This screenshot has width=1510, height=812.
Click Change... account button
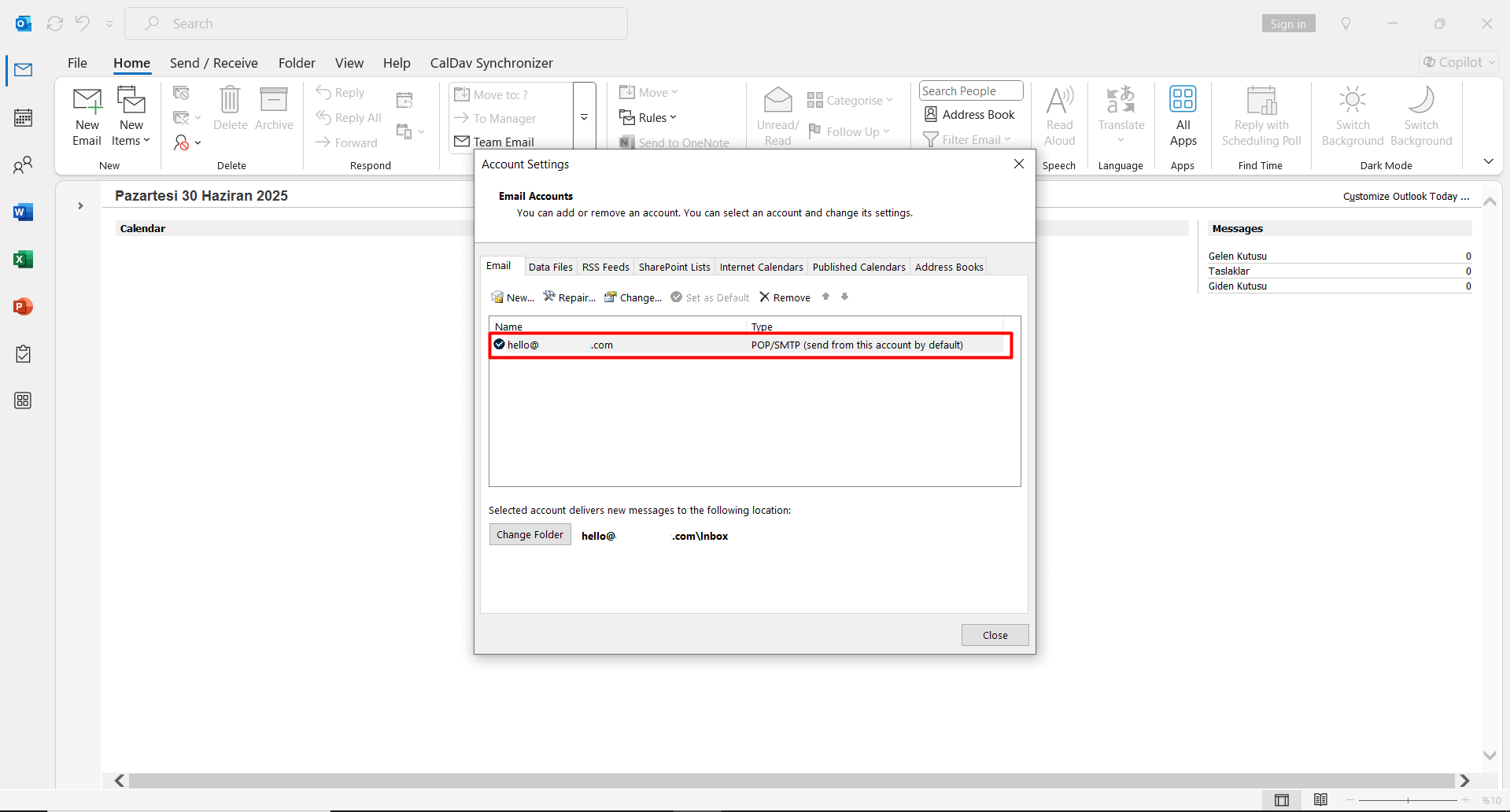pyautogui.click(x=633, y=297)
